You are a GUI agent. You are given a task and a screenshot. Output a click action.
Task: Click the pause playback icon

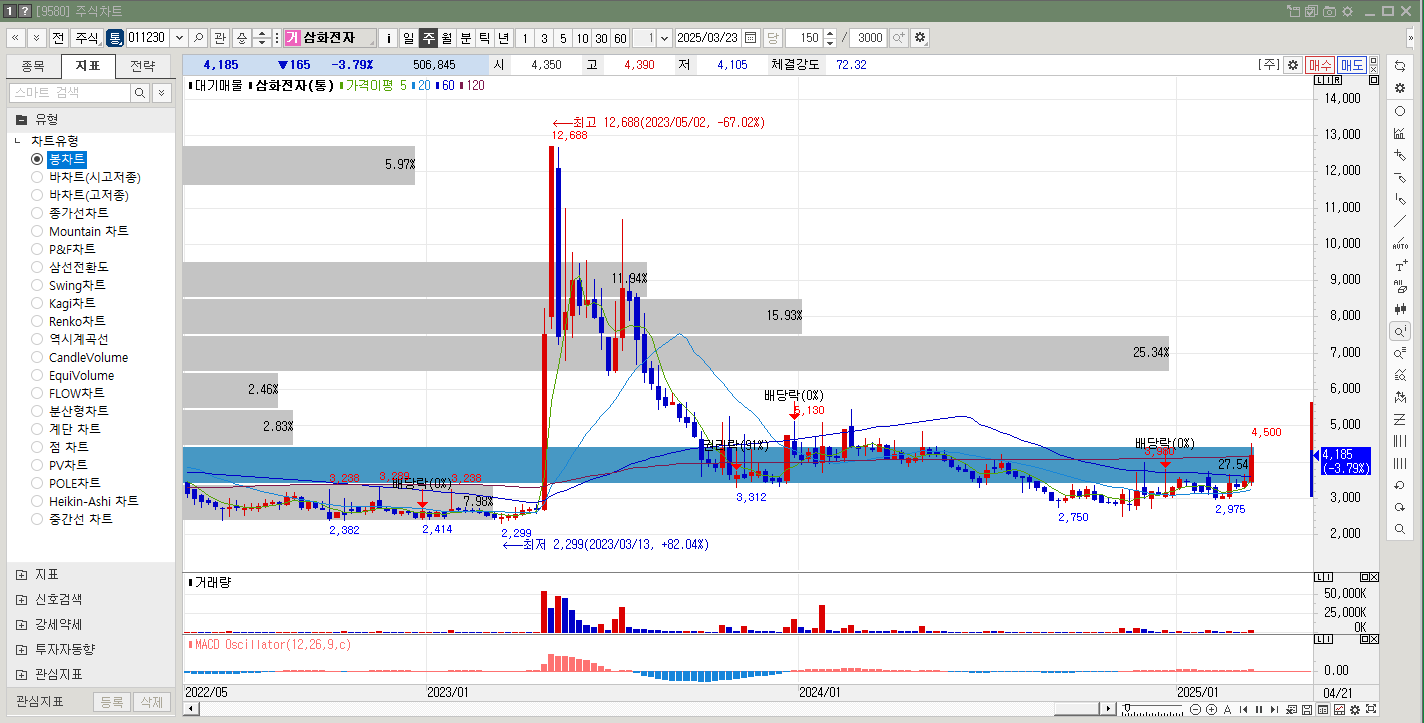point(1259,709)
